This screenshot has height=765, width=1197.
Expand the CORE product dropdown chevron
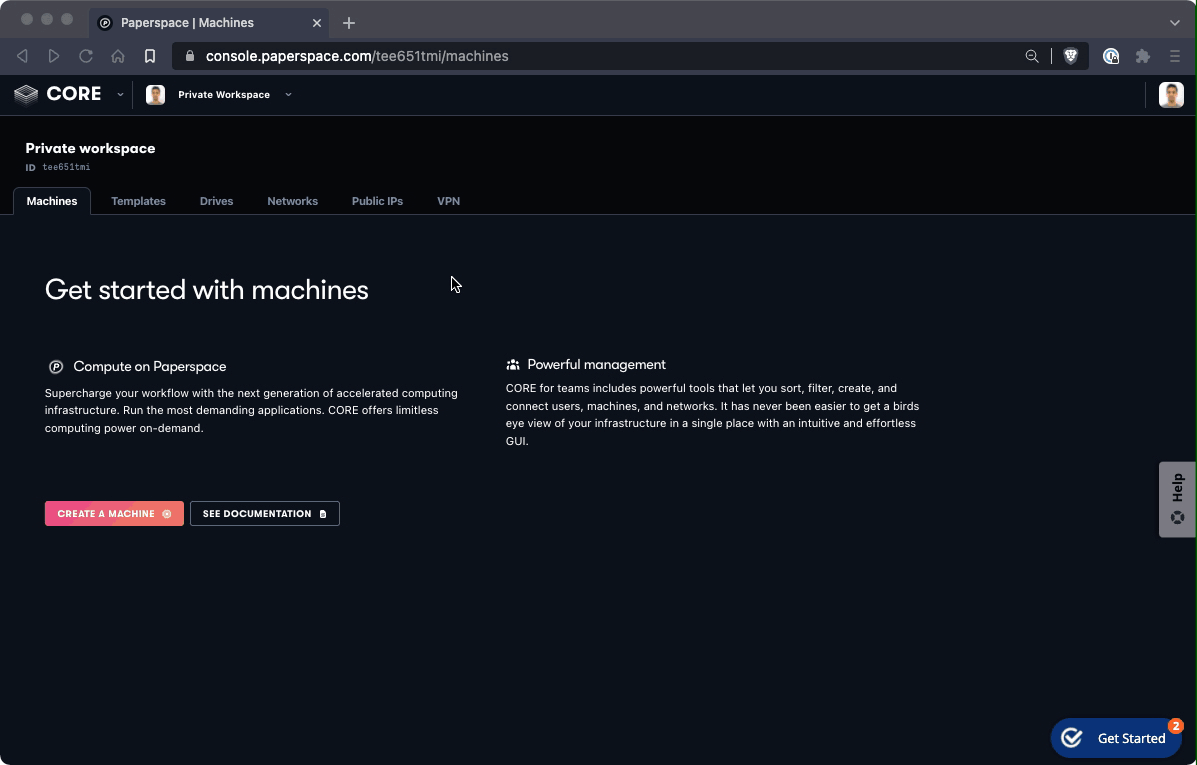coord(120,95)
